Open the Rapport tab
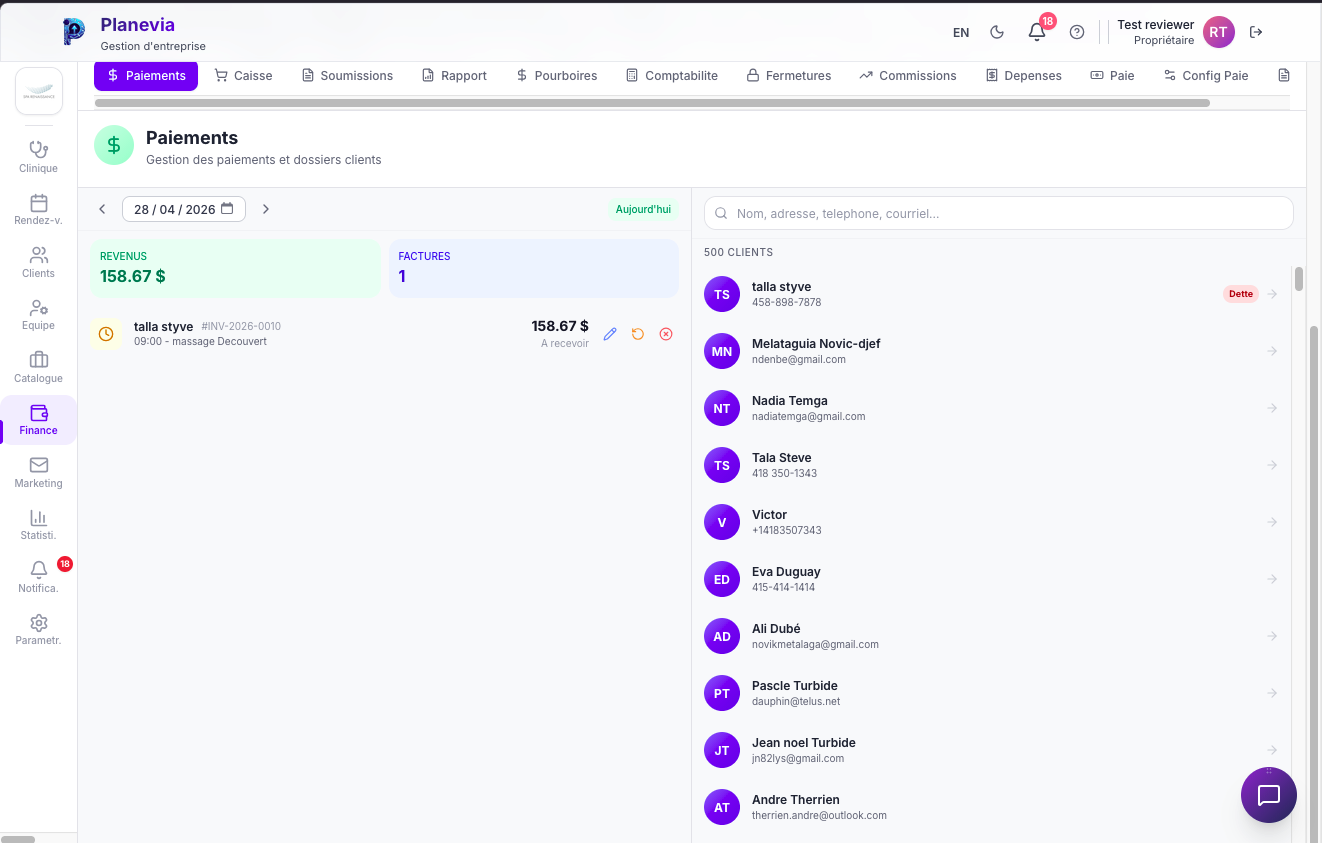Image resolution: width=1322 pixels, height=843 pixels. 454,75
